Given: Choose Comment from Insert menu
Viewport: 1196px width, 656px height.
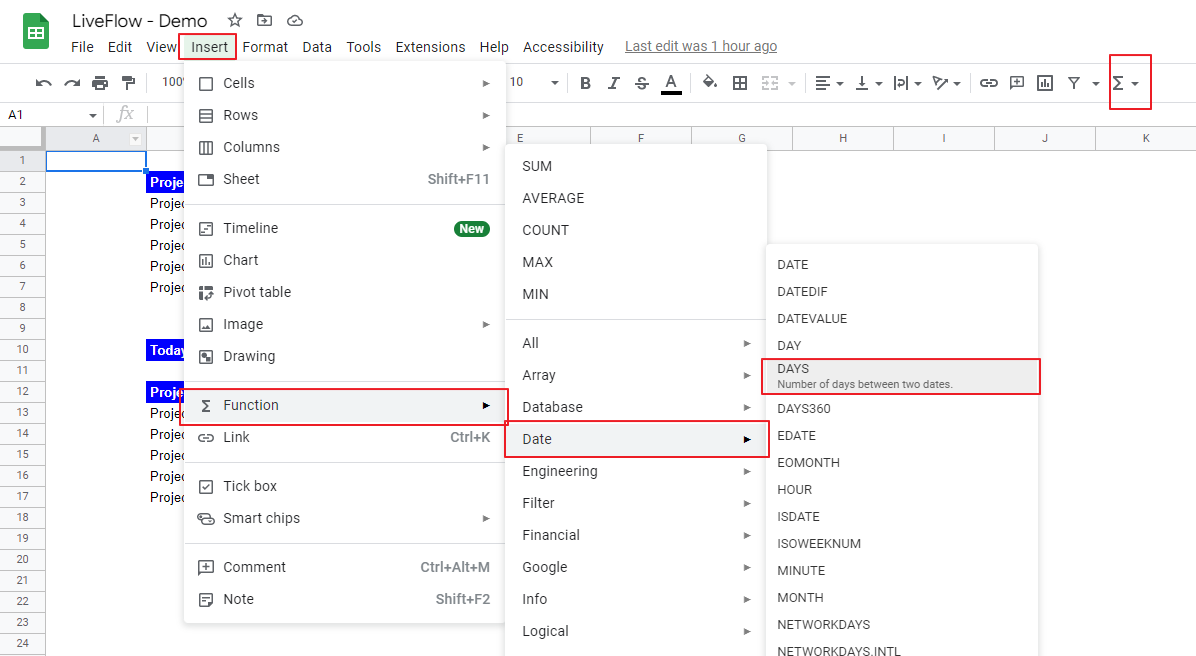Looking at the screenshot, I should 344,567.
